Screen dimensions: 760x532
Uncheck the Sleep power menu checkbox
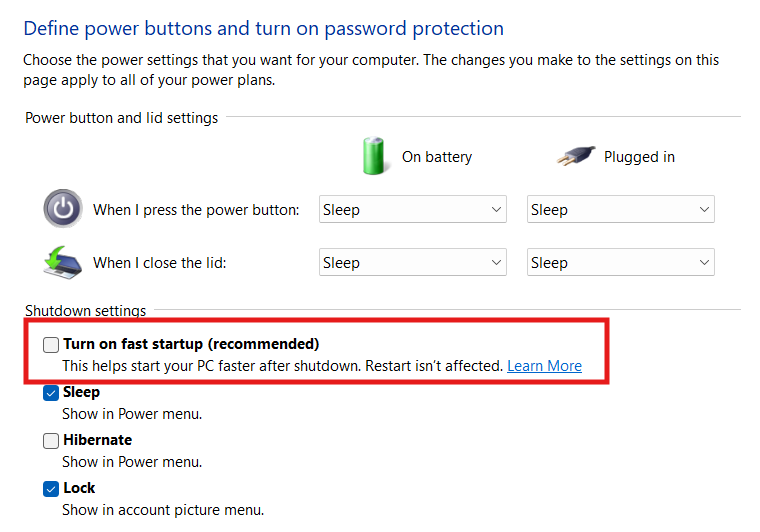pos(51,393)
